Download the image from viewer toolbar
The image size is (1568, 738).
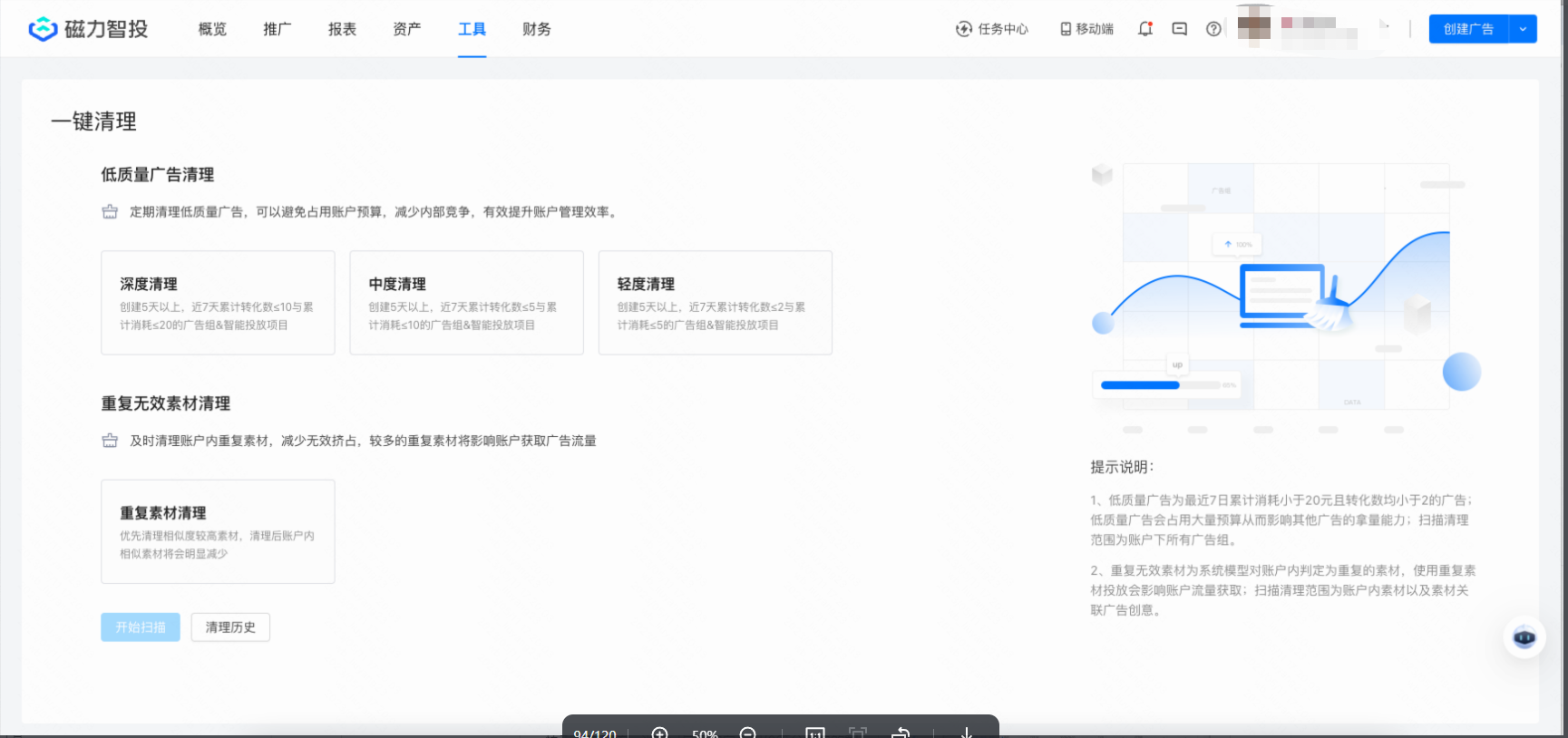[967, 733]
